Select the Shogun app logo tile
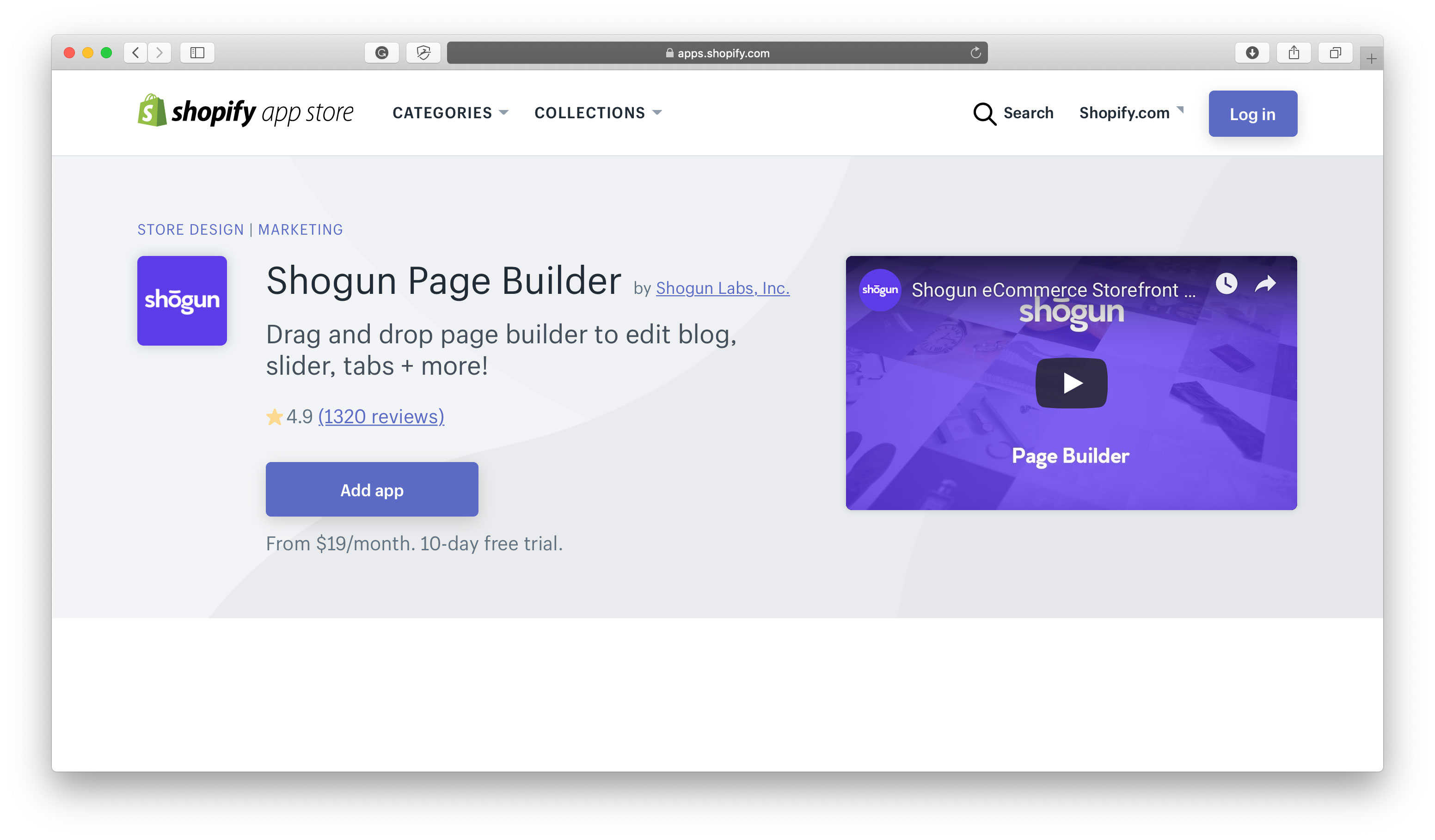The image size is (1435, 840). [182, 300]
